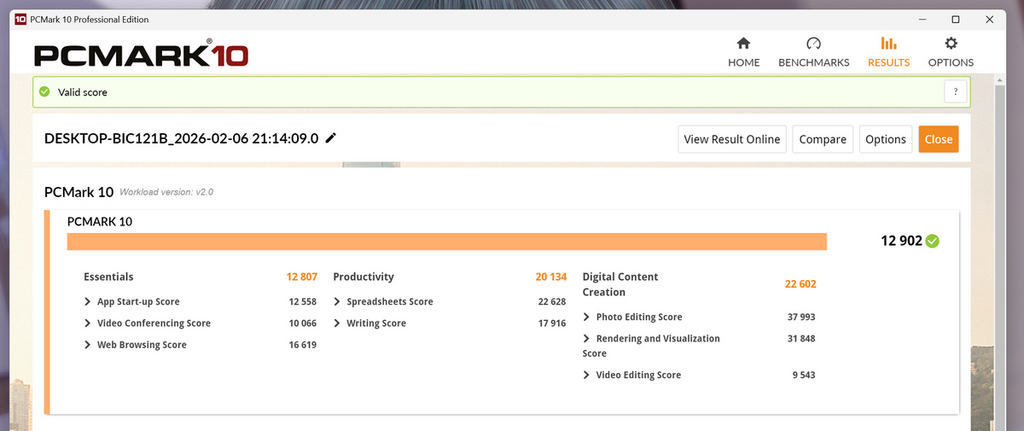Click the orange PCMark 10 score bar
The width and height of the screenshot is (1024, 431).
447,242
